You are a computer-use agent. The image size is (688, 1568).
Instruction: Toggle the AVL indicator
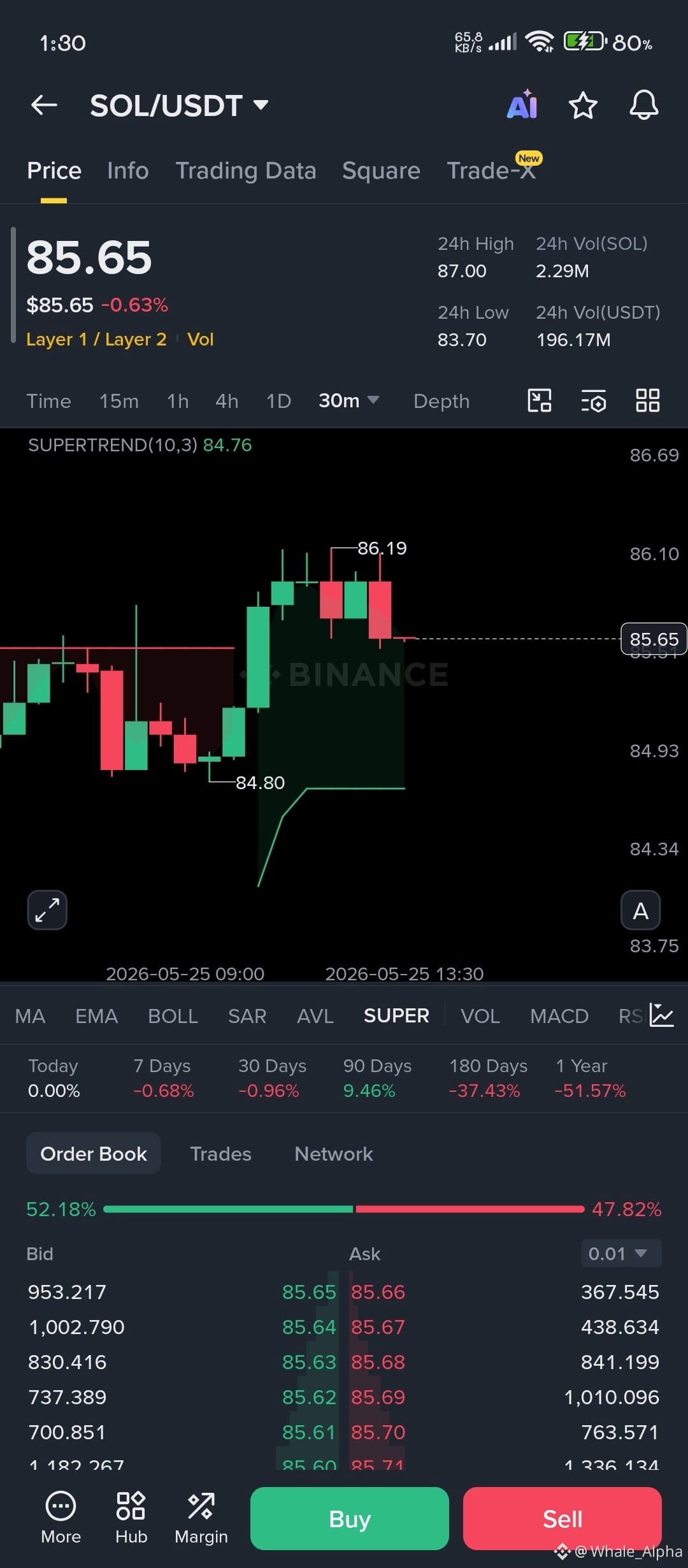tap(315, 1016)
